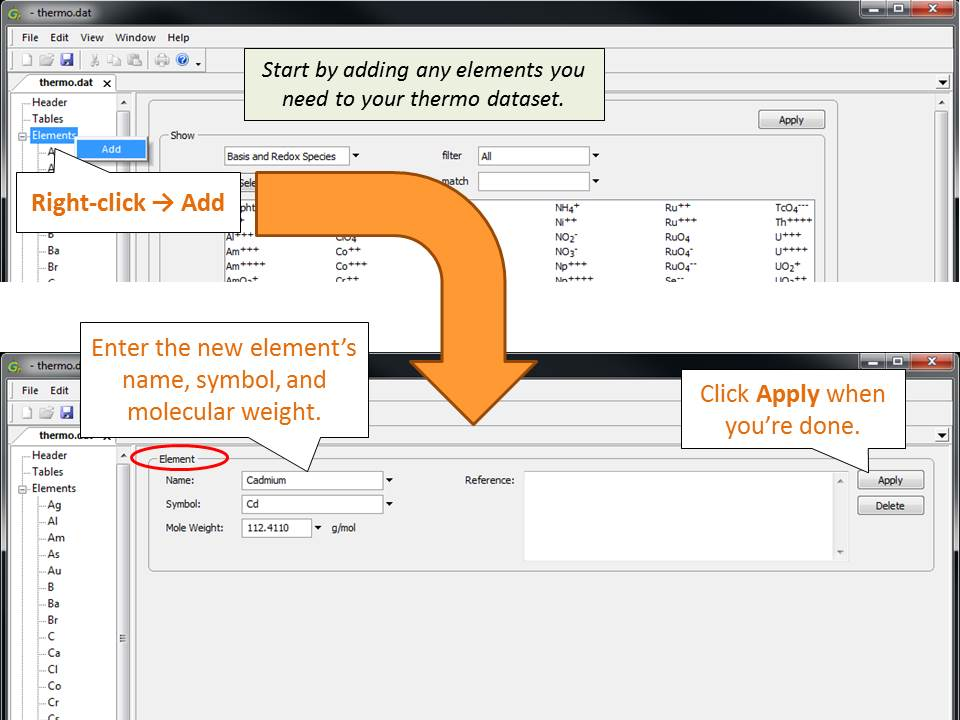Click the Symbol field containing Cd
The width and height of the screenshot is (960, 720).
312,504
